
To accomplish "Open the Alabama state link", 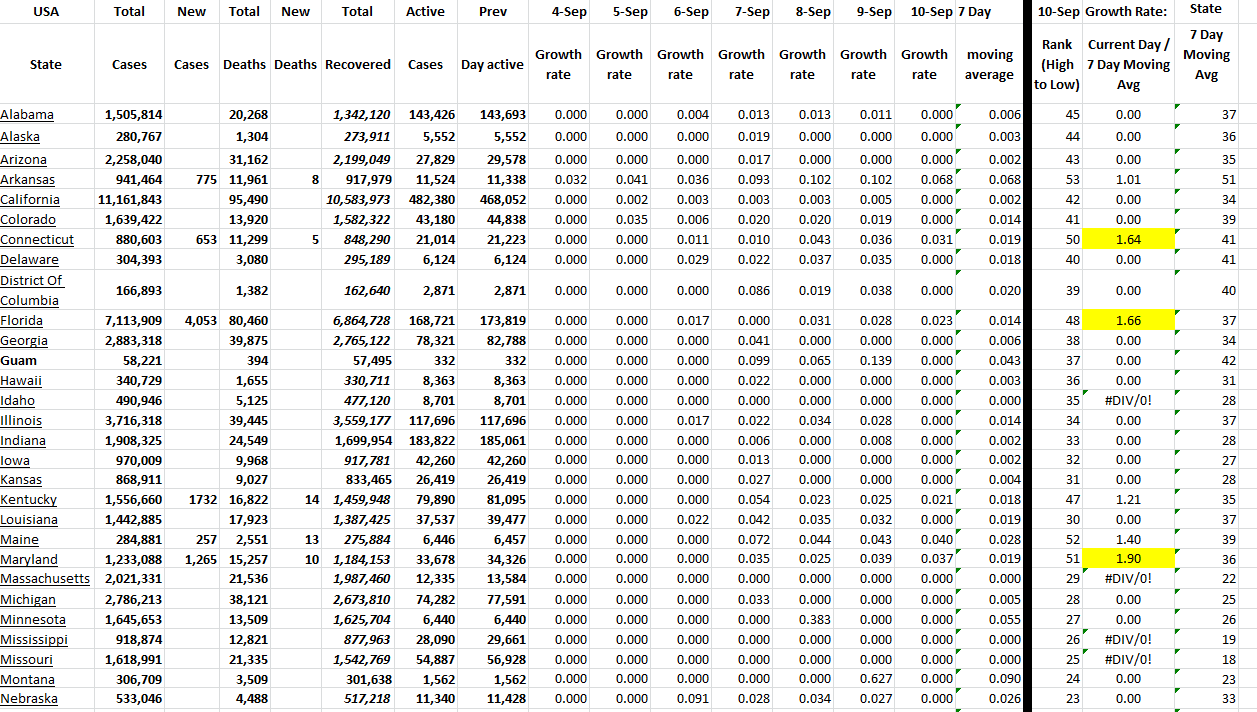I will (x=27, y=115).
